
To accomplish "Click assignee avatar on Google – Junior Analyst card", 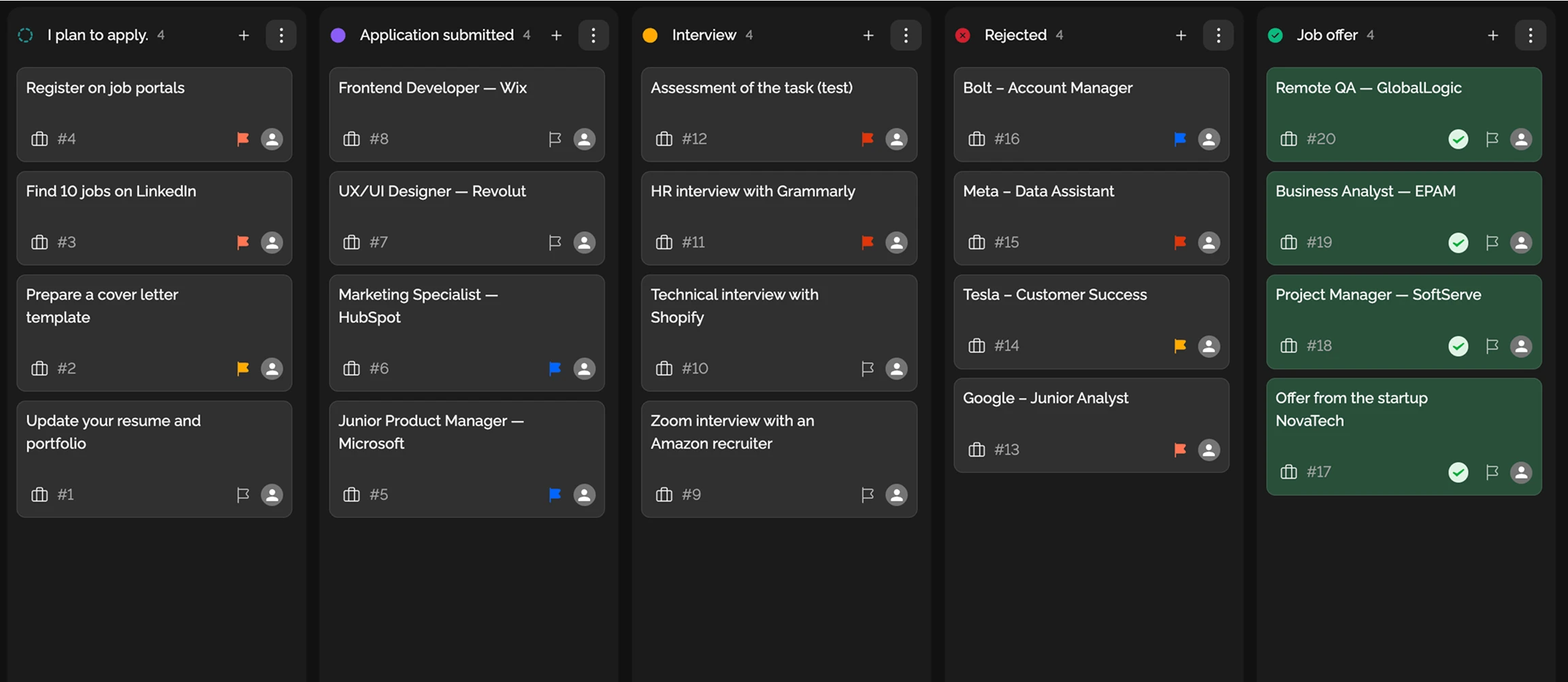I will coord(1209,450).
